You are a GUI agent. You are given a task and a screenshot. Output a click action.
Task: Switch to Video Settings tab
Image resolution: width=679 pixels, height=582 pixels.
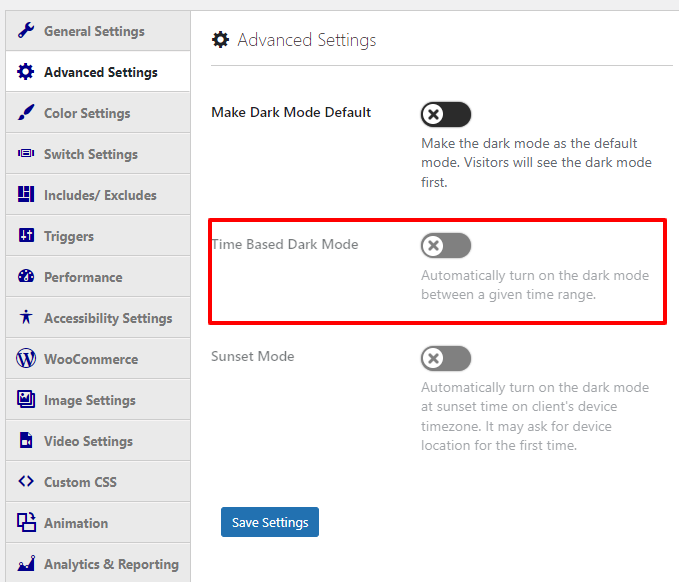click(x=98, y=440)
